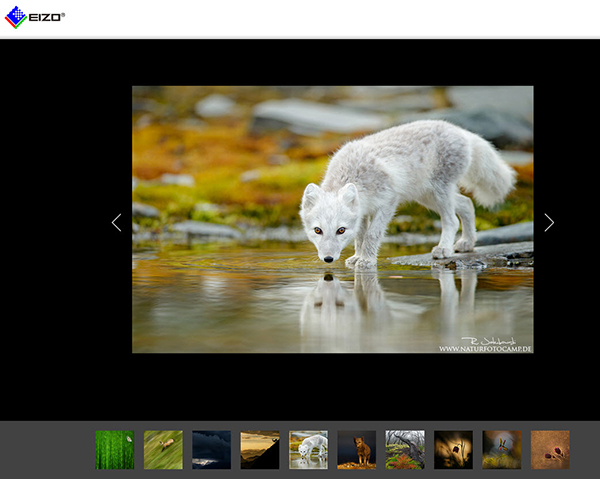Open the golden sunset mountain silhouette thumbnail
Image resolution: width=600 pixels, height=479 pixels.
(x=260, y=450)
